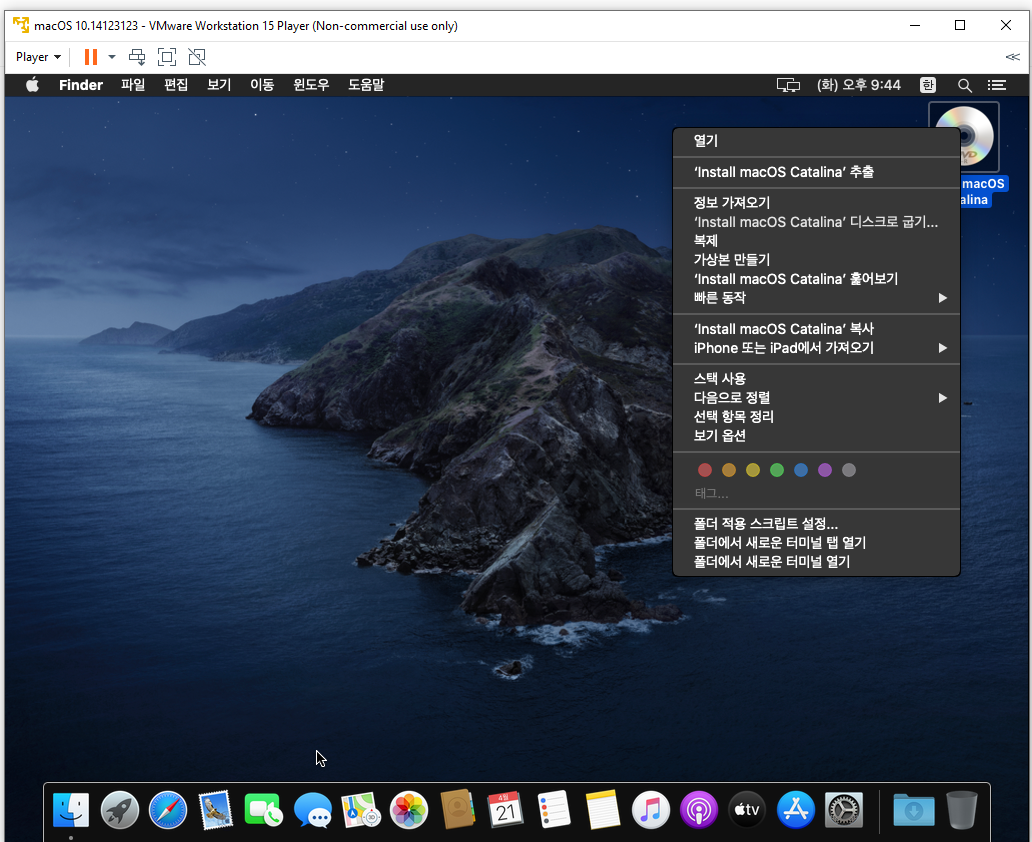Viewport: 1032px width, 842px height.
Task: Open Podcasts from the Dock
Action: click(x=698, y=810)
